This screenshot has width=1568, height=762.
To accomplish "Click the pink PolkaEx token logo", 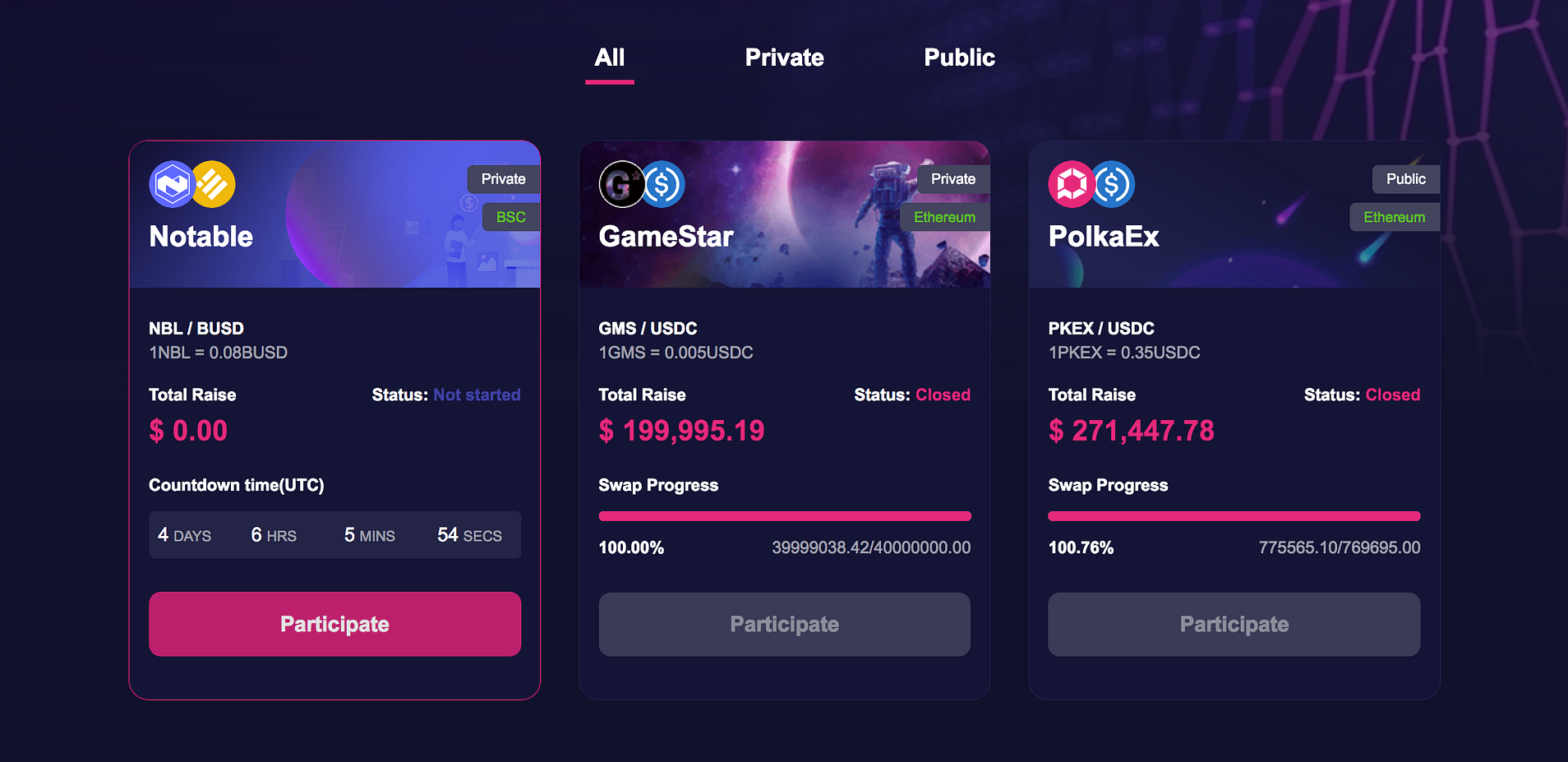I will pos(1071,184).
